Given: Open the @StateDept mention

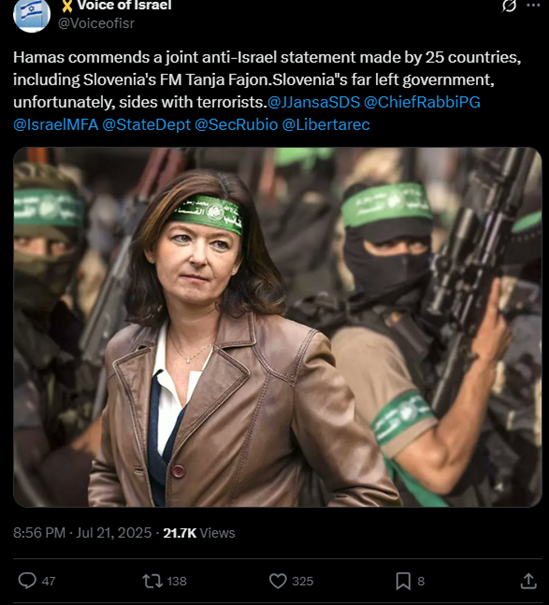Looking at the screenshot, I should pos(146,125).
